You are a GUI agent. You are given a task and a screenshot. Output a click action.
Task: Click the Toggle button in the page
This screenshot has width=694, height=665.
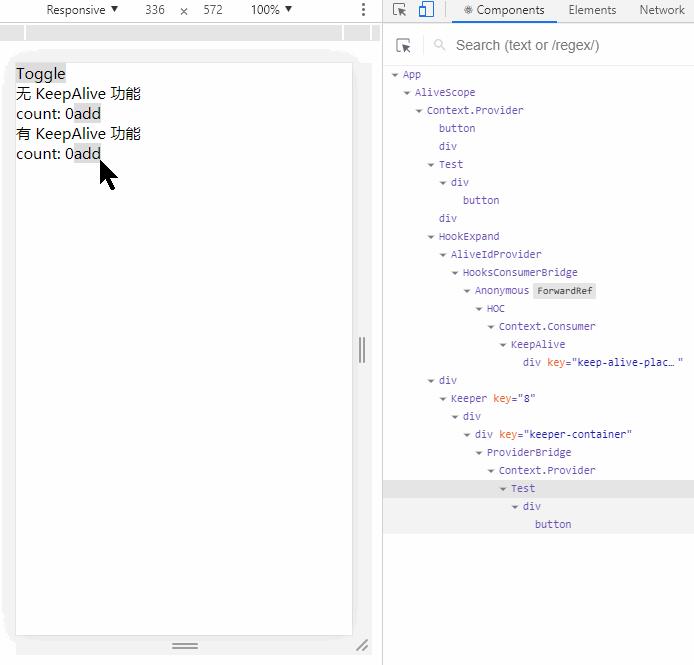[x=41, y=73]
